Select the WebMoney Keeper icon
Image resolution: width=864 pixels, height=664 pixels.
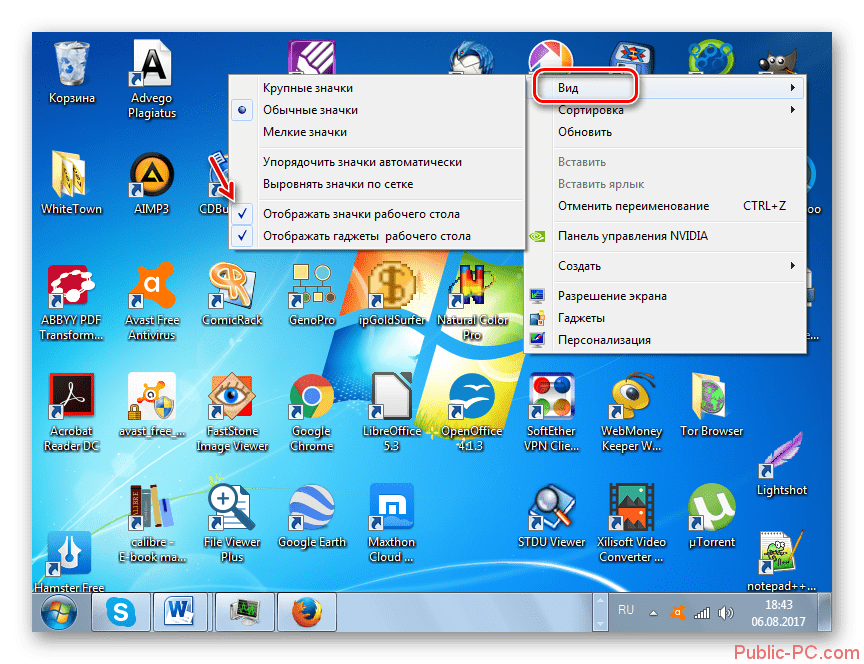[631, 413]
